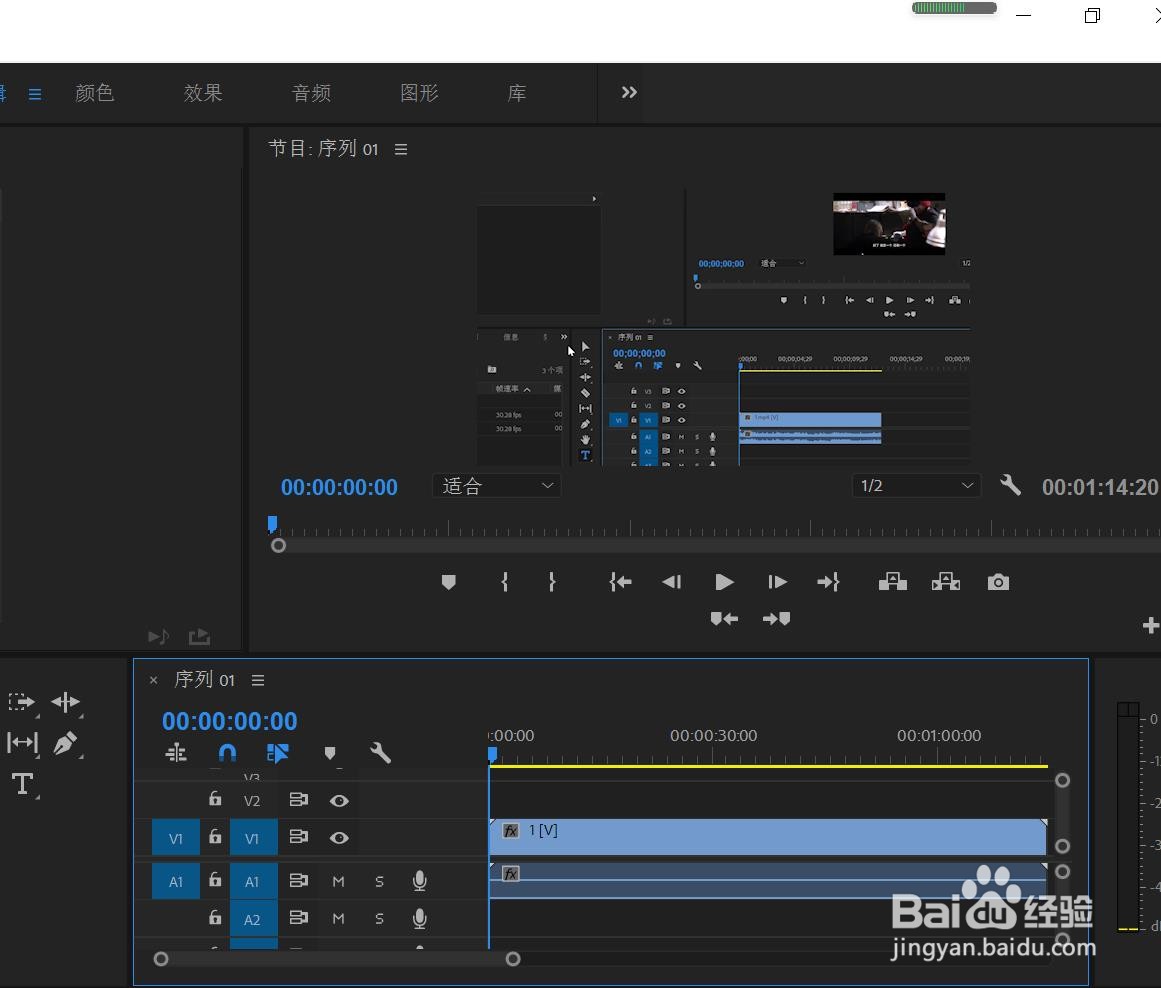This screenshot has height=988, width=1161.
Task: Click the Lift button
Action: click(x=892, y=582)
